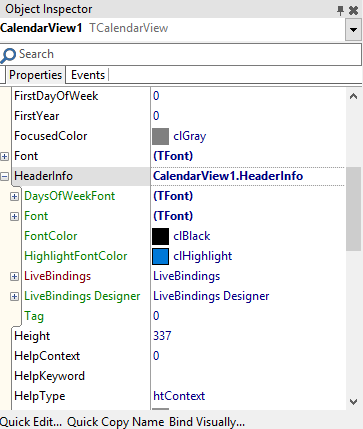Screen dimensions: 363x429
Task: Click Quick Copy Name link
Action: pyautogui.click(x=115, y=422)
